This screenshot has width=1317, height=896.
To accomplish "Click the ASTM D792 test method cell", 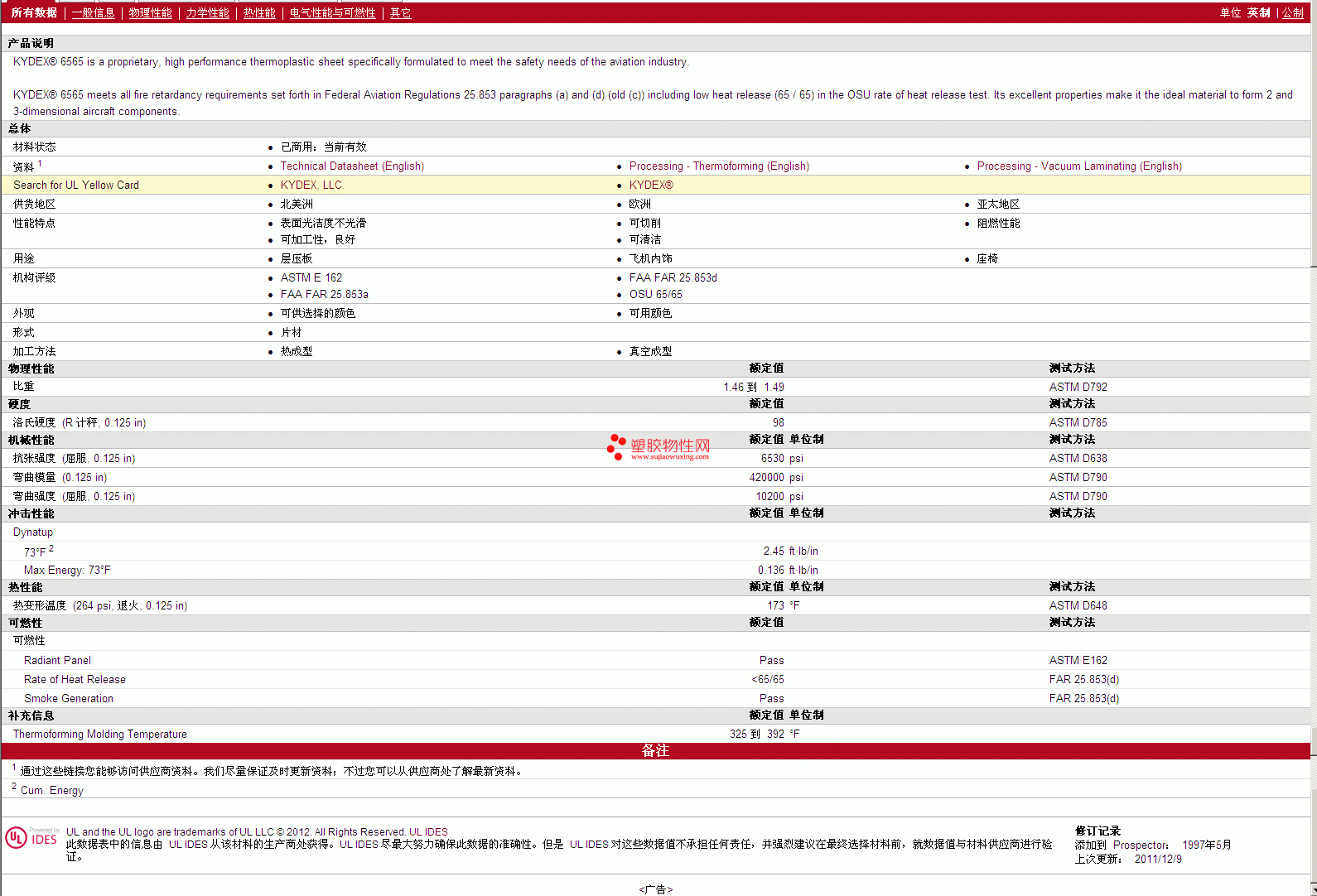I will [1078, 387].
